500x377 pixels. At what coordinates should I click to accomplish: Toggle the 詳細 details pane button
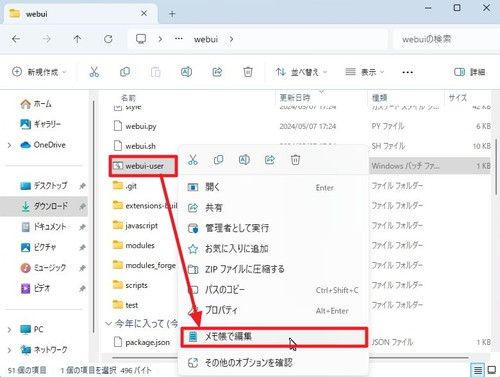click(469, 72)
